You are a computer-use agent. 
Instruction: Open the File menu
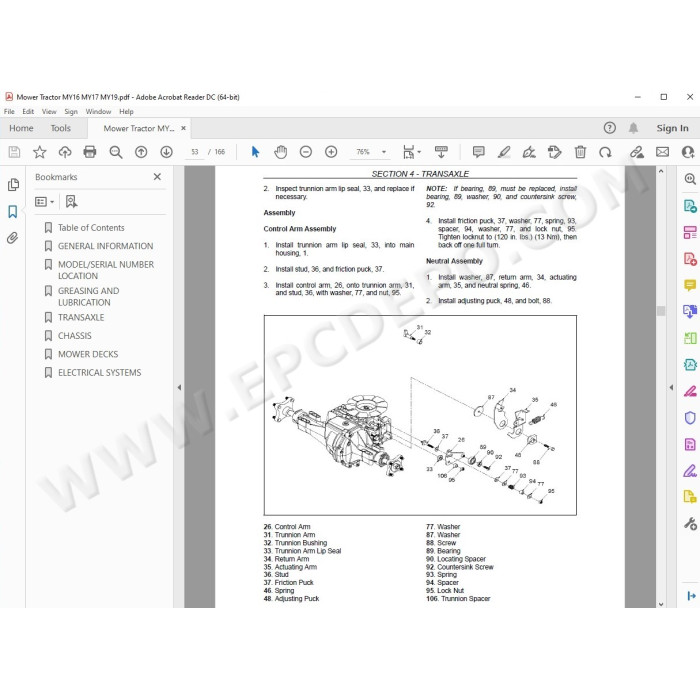[x=9, y=112]
